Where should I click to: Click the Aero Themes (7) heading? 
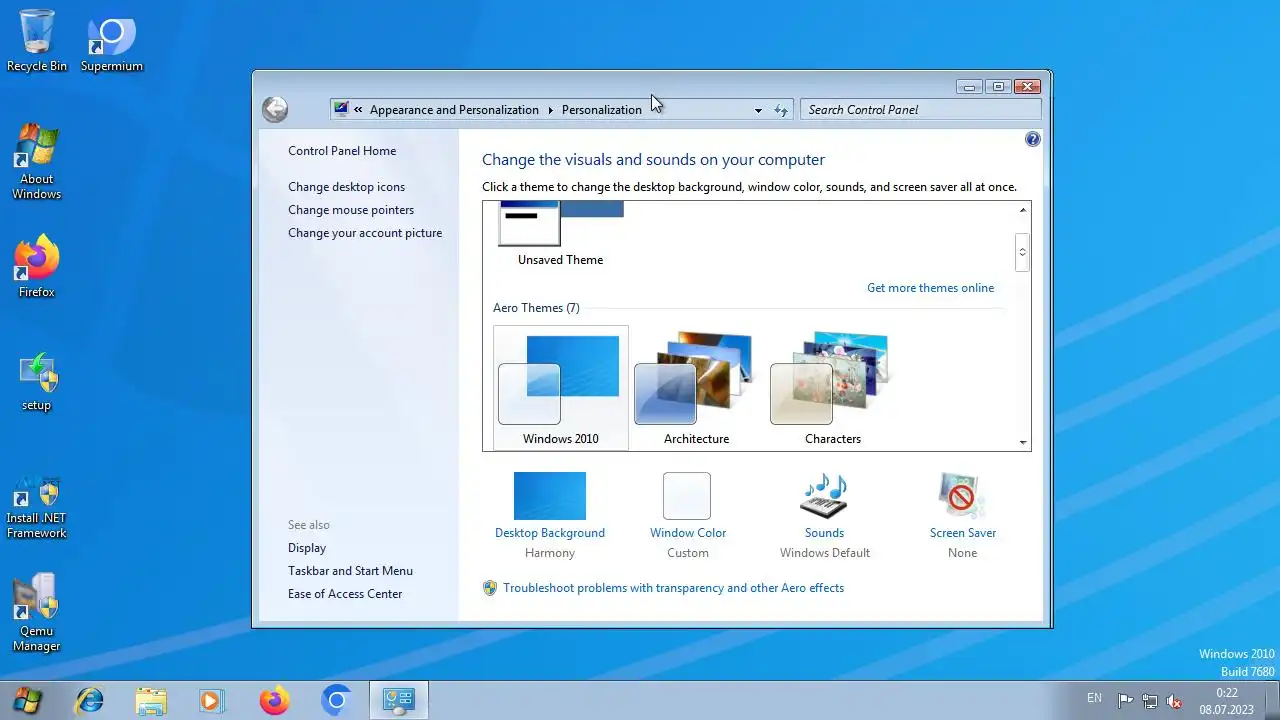(x=536, y=308)
